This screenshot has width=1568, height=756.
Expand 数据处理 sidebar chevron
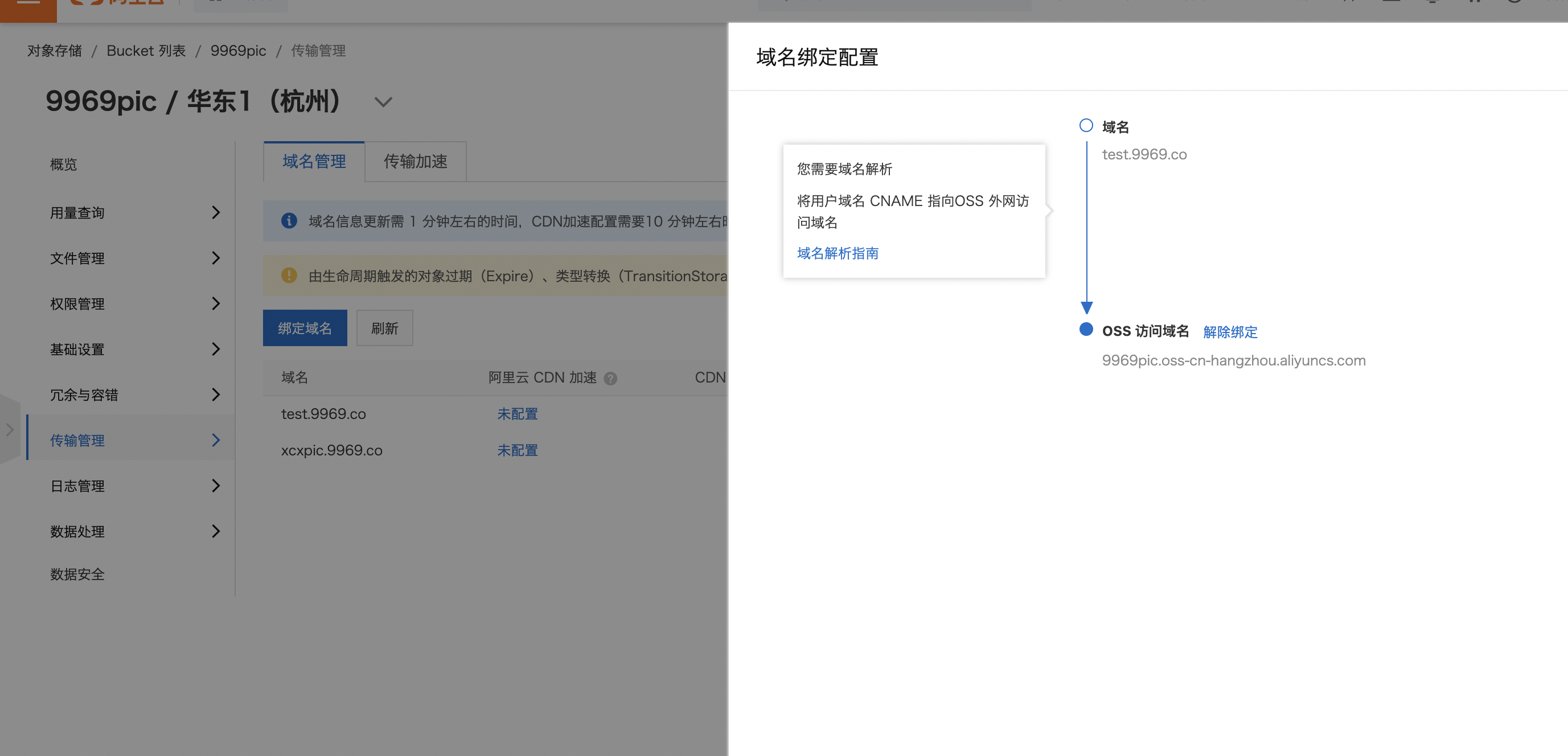tap(215, 531)
